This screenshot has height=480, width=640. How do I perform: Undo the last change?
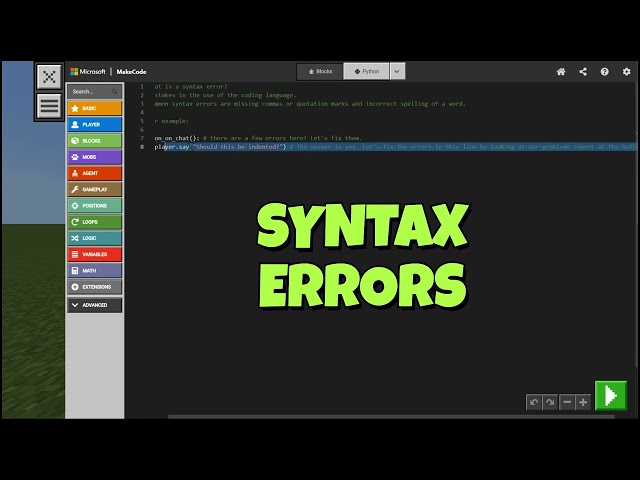533,402
